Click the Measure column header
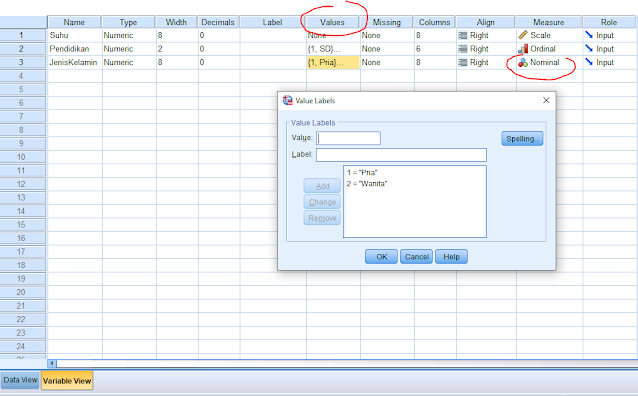 pos(548,22)
